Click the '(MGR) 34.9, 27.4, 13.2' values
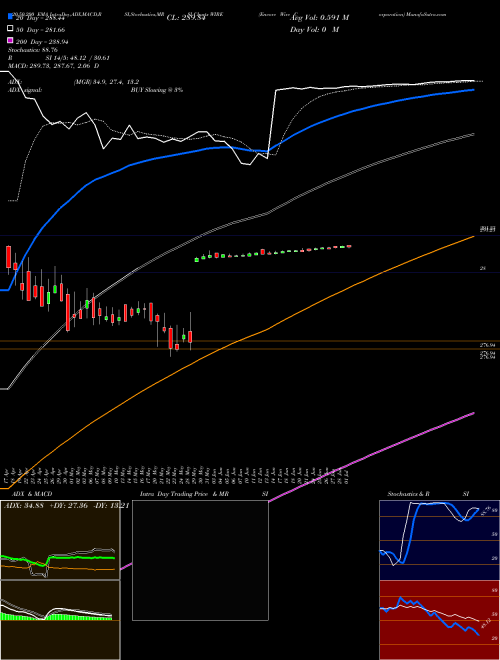The height and width of the screenshot is (660, 500). pos(106,82)
